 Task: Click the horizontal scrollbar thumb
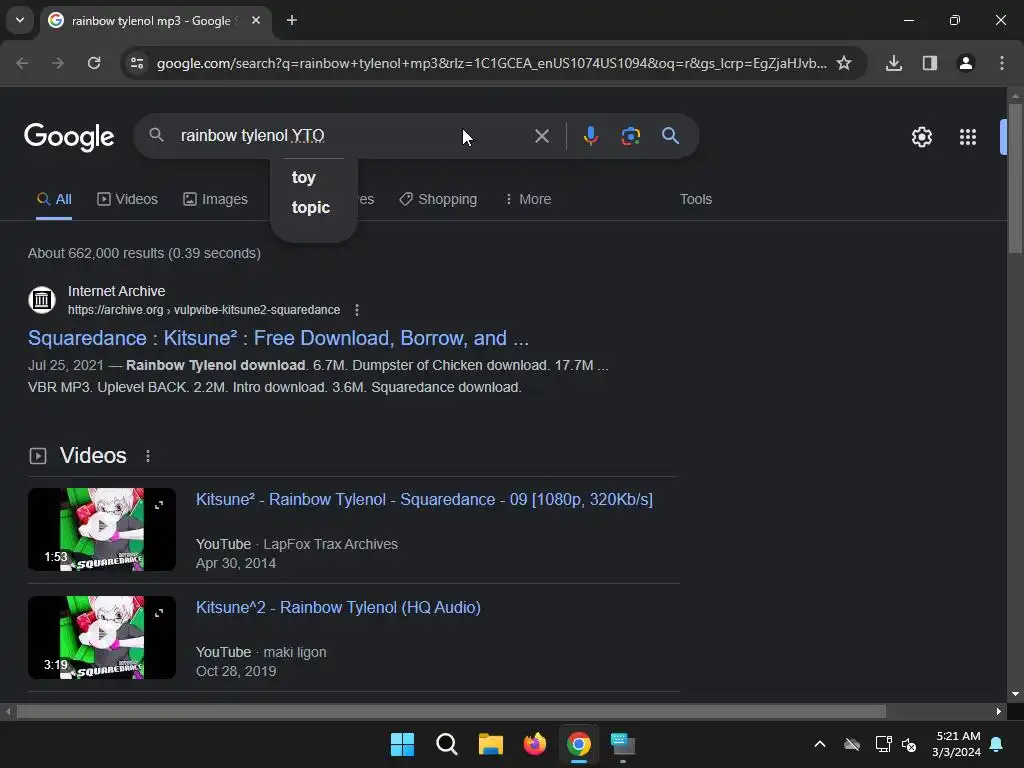pyautogui.click(x=451, y=711)
